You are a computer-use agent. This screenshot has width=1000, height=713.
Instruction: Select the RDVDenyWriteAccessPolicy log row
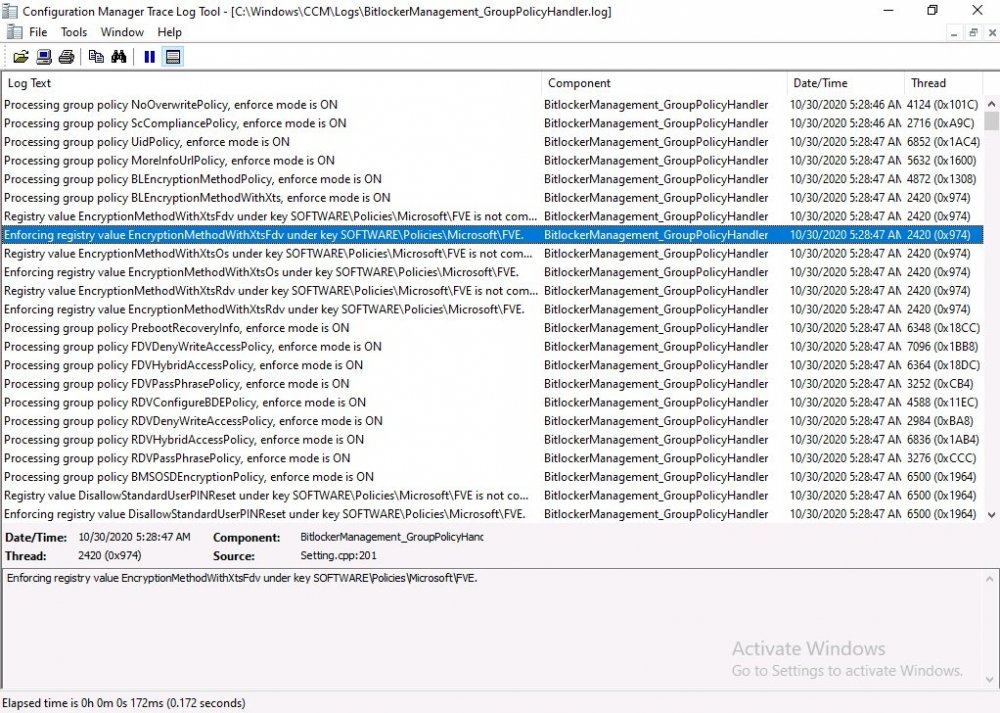(492, 421)
